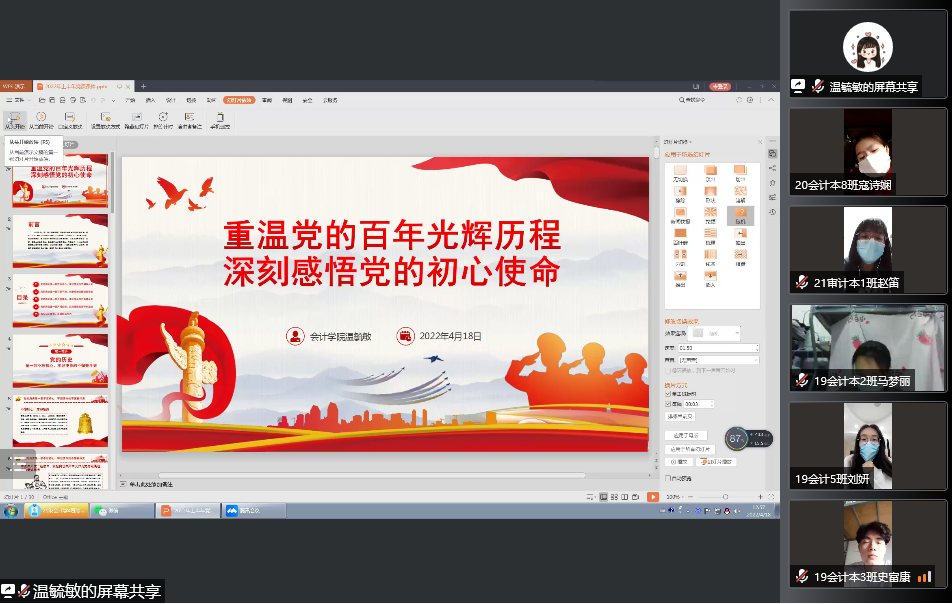The image size is (952, 604).
Task: Open Tencent Meeting from the Windows taskbar
Action: click(240, 511)
